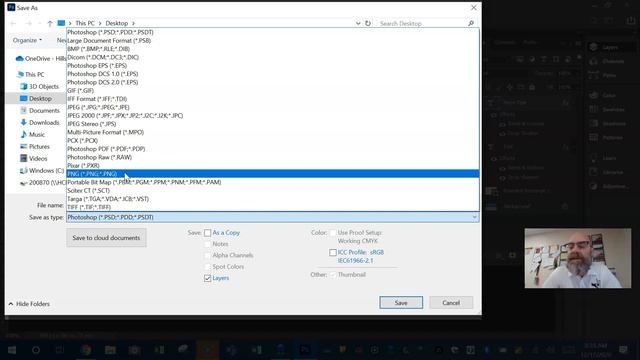Open Gradients panel in Photoshop window
The height and width of the screenshot is (360, 640).
608,123
